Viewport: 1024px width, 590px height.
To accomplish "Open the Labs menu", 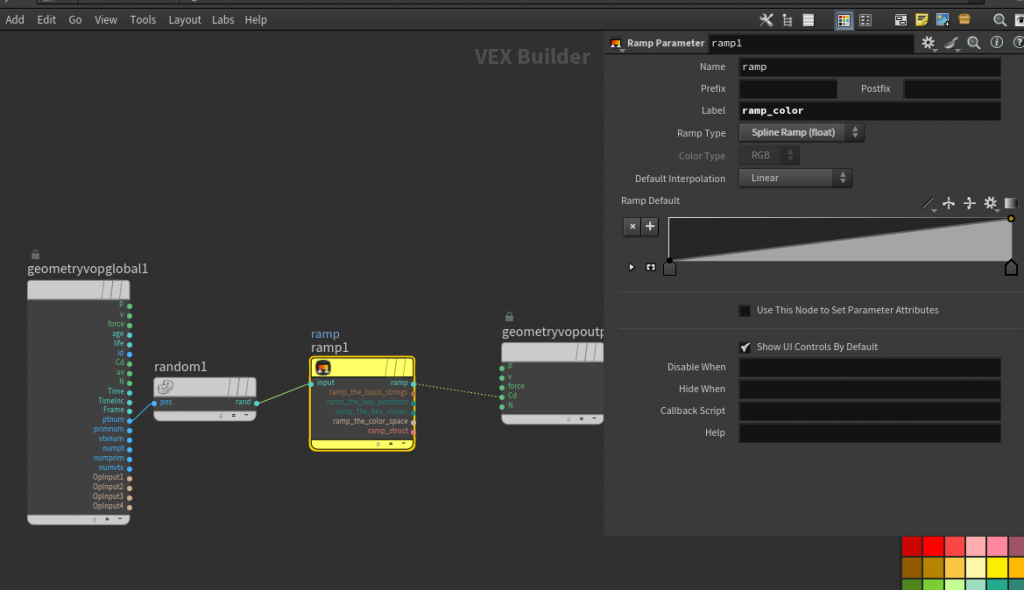I will pos(222,20).
